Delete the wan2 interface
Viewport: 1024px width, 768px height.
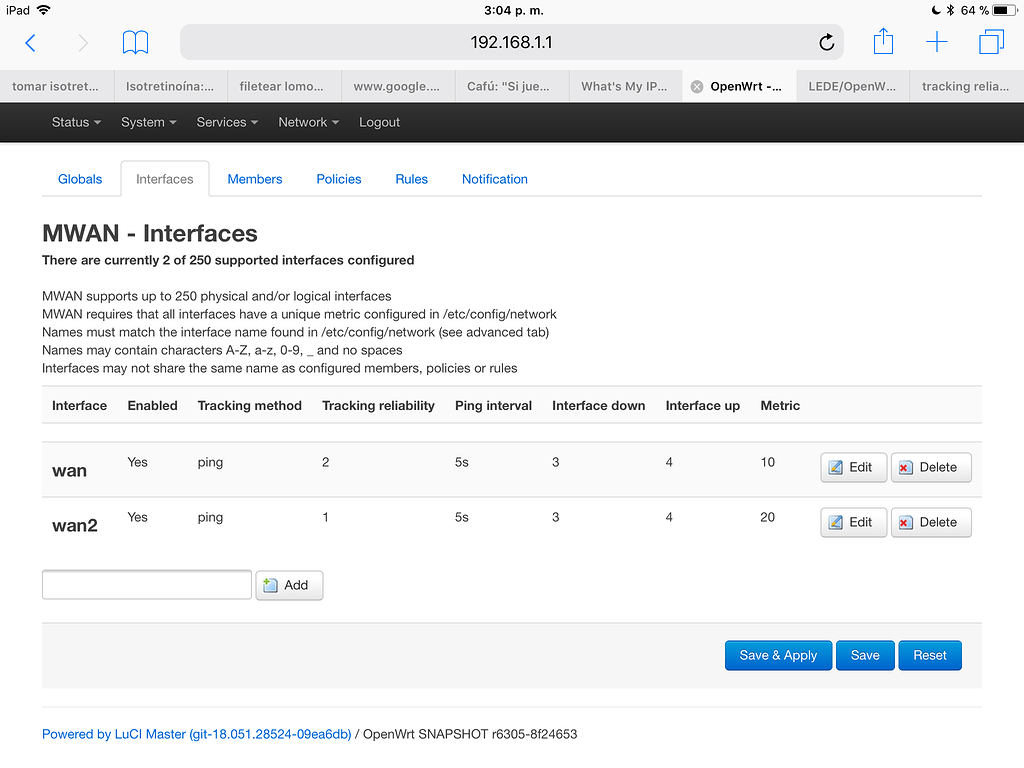click(930, 522)
